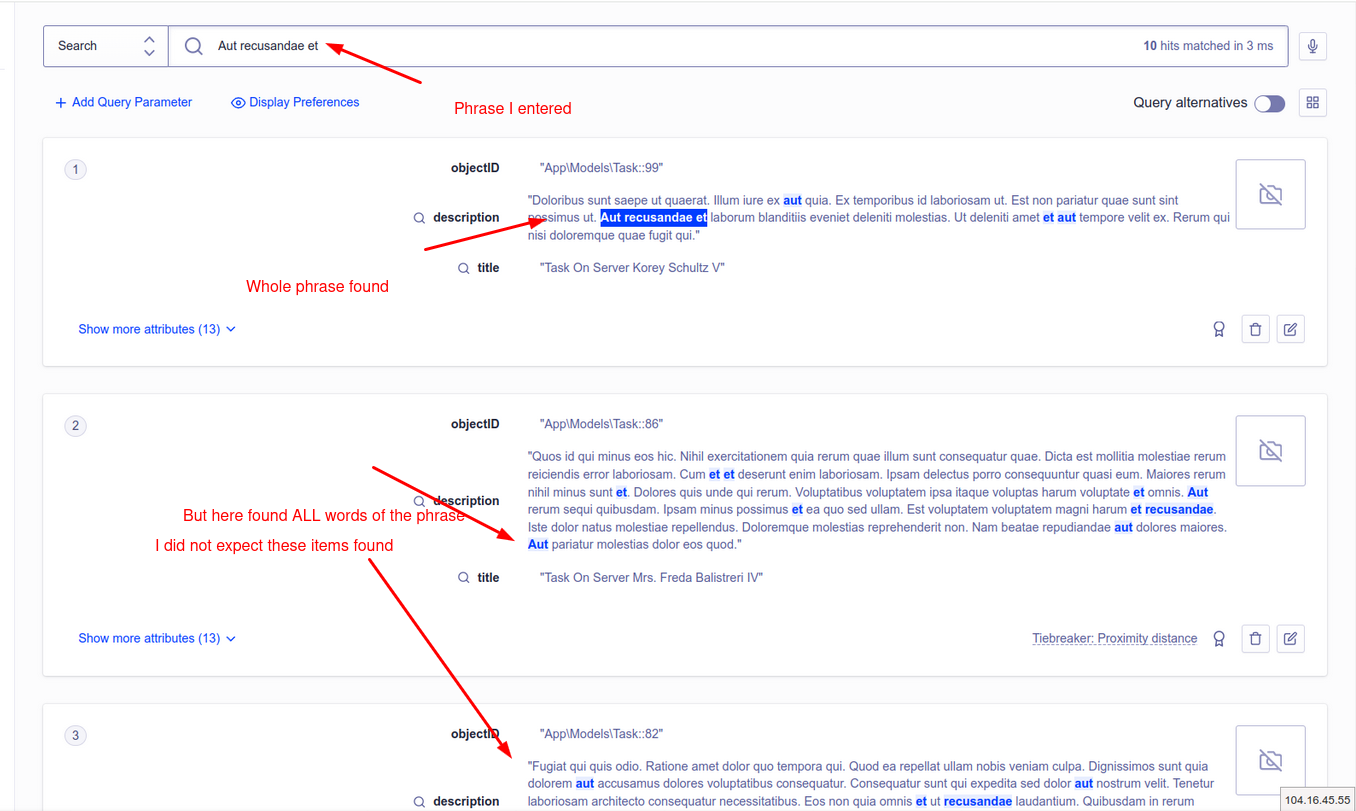Screen dimensions: 1356x811
Task: Click award icon for Task::99 record
Action: click(x=1218, y=329)
